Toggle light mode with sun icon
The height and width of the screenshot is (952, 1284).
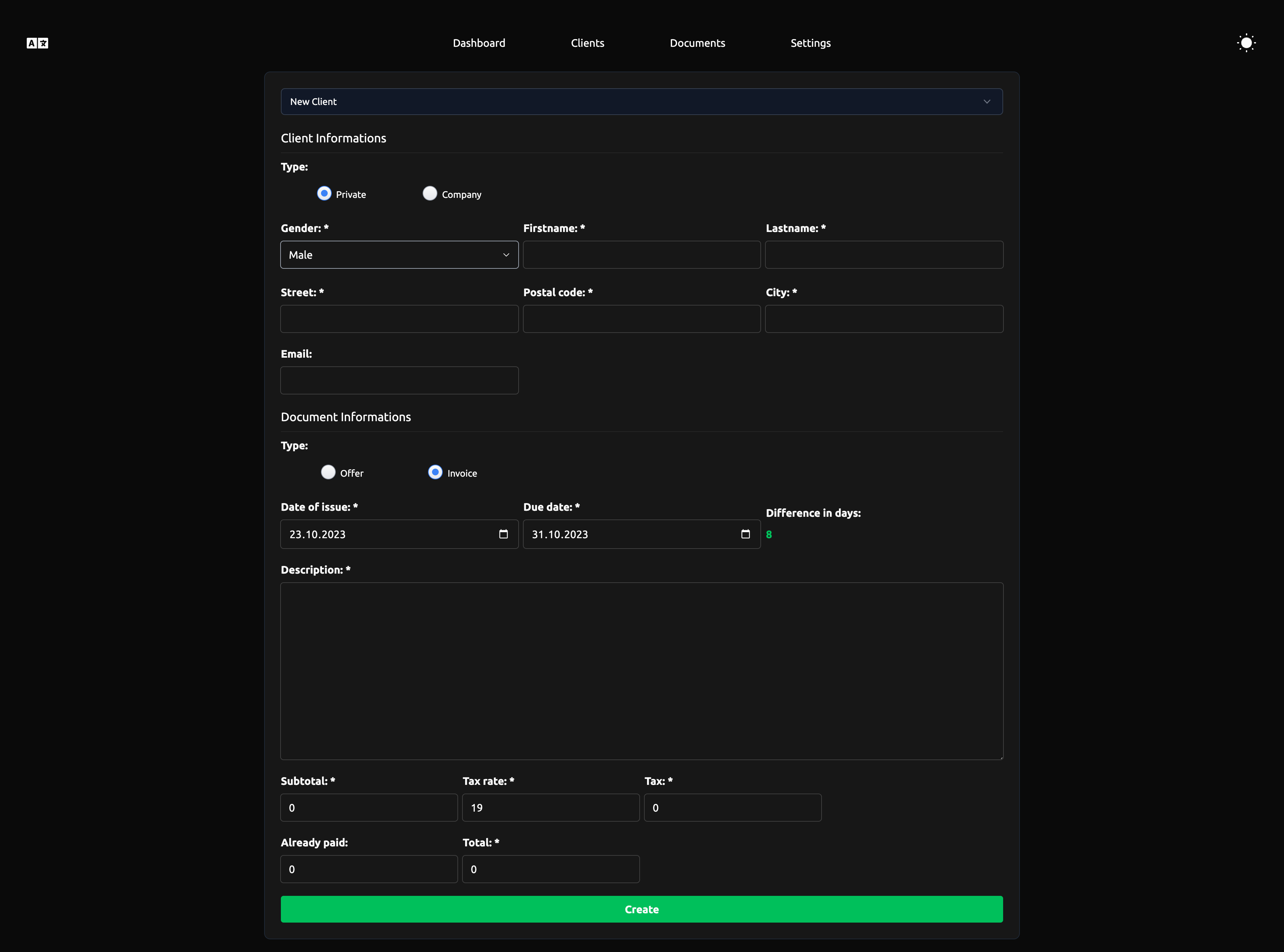pyautogui.click(x=1246, y=43)
